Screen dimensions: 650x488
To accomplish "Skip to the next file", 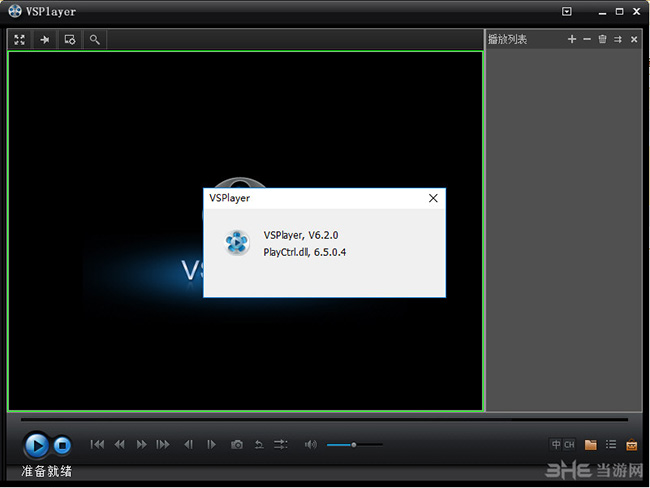I will (163, 444).
